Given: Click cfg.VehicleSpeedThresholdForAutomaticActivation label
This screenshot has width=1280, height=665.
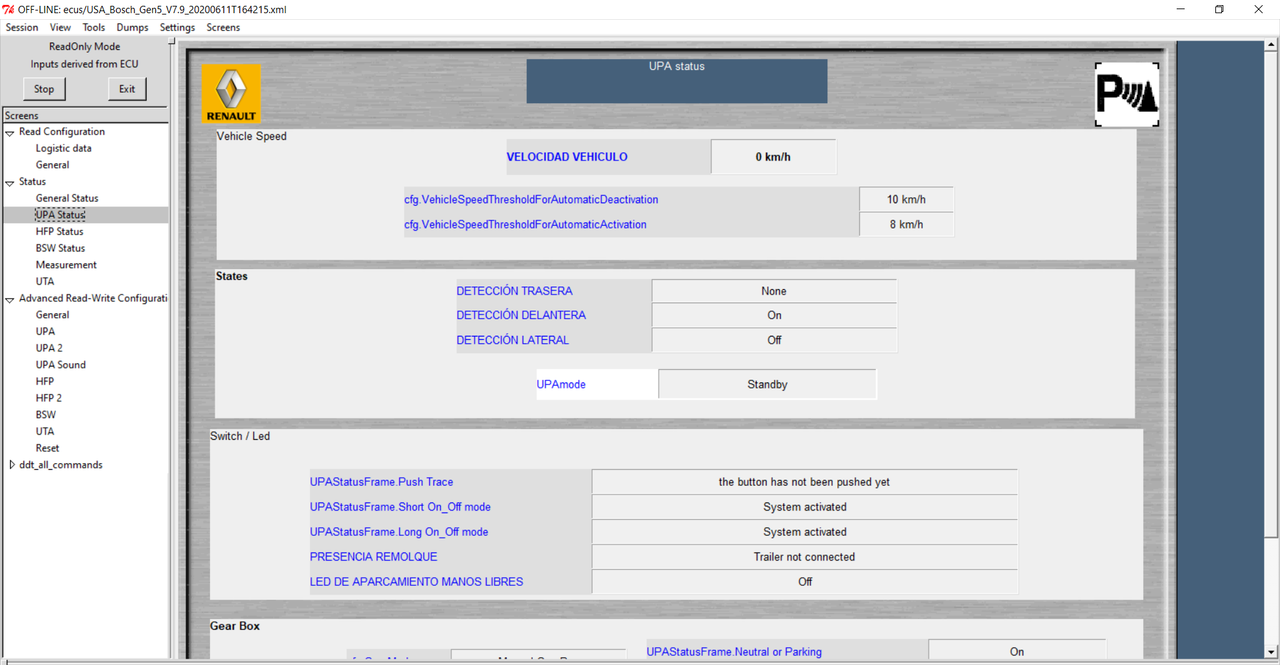Looking at the screenshot, I should point(525,225).
